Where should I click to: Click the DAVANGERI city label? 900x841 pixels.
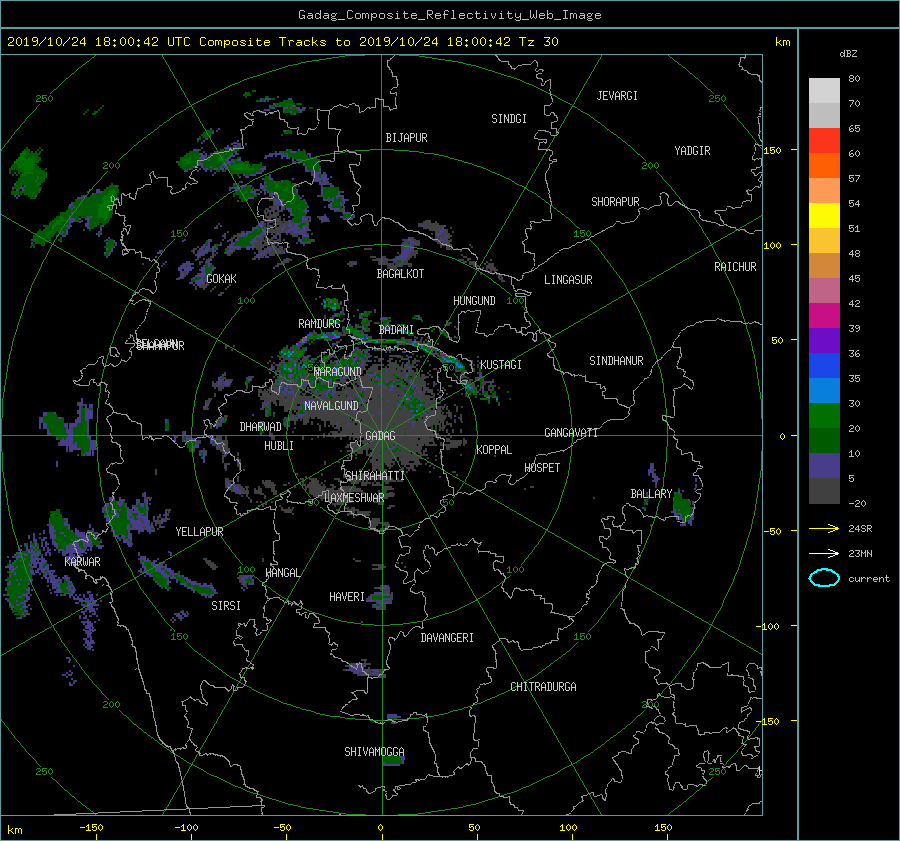(447, 638)
